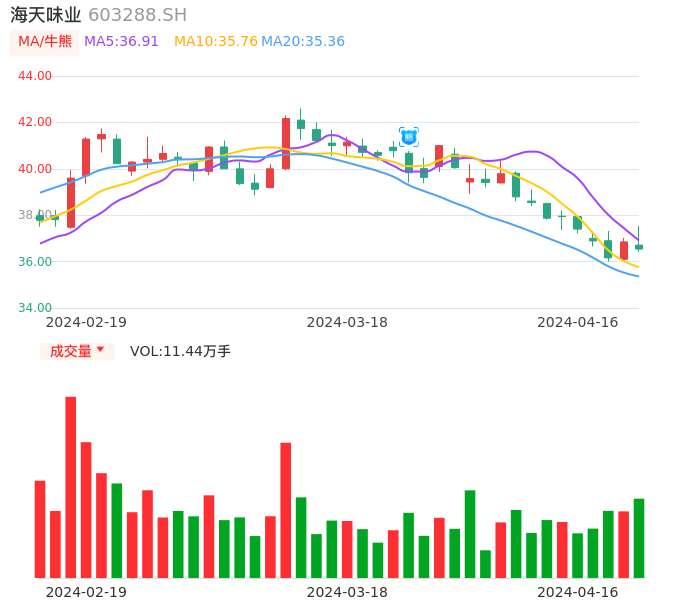Viewport: 686px width, 606px height.
Task: Click the 2024-03-18 date under the price chart
Action: point(347,322)
